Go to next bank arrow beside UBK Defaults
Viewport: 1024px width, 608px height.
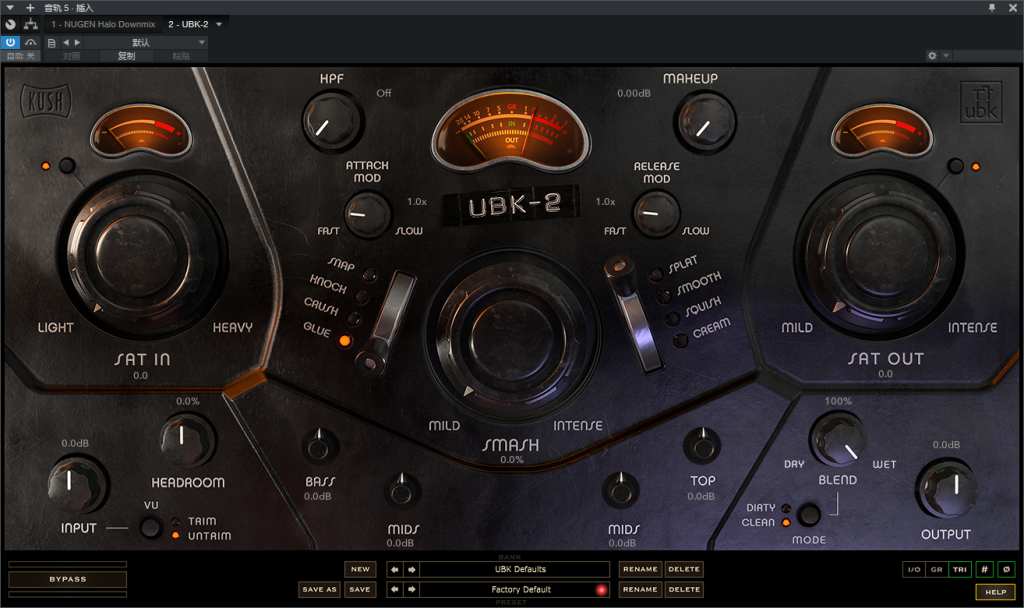click(x=411, y=569)
